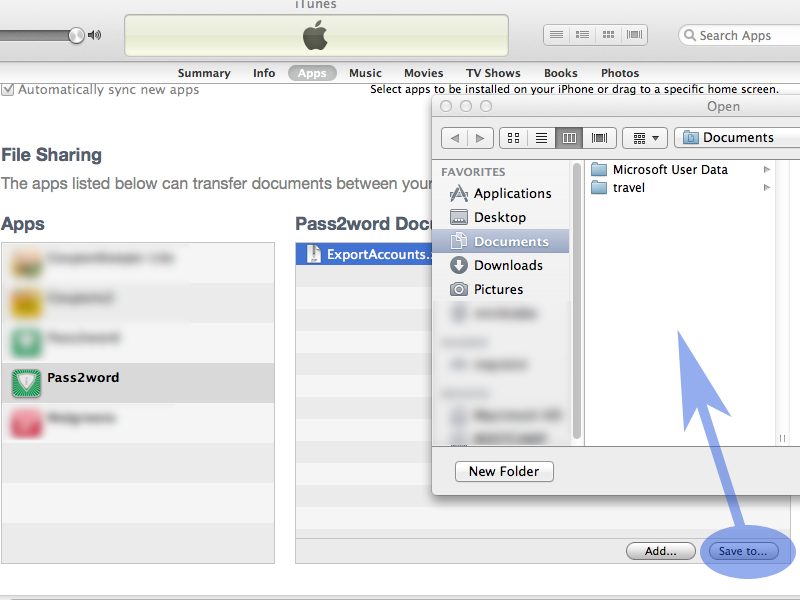Expand Microsoft User Data folder arrow

tap(767, 170)
